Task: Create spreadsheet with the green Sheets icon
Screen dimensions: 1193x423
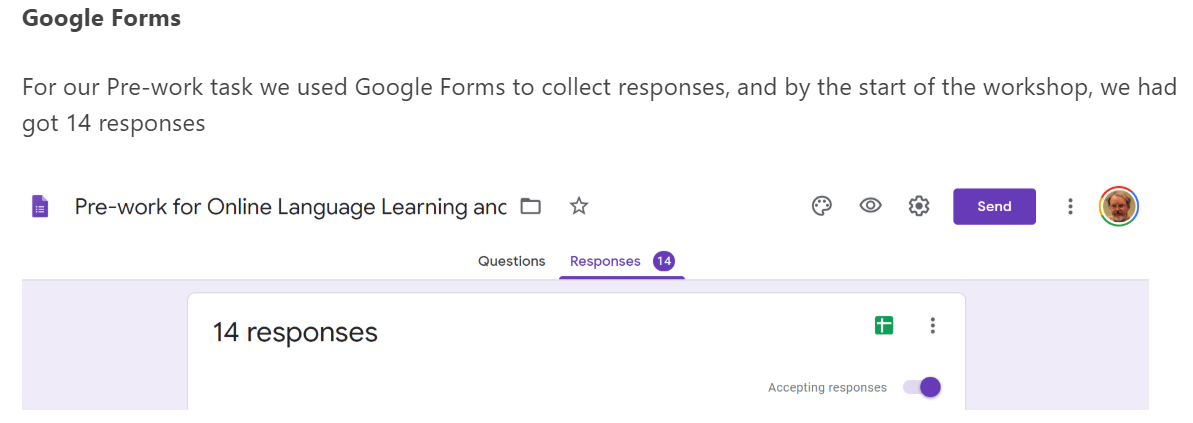Action: coord(884,325)
